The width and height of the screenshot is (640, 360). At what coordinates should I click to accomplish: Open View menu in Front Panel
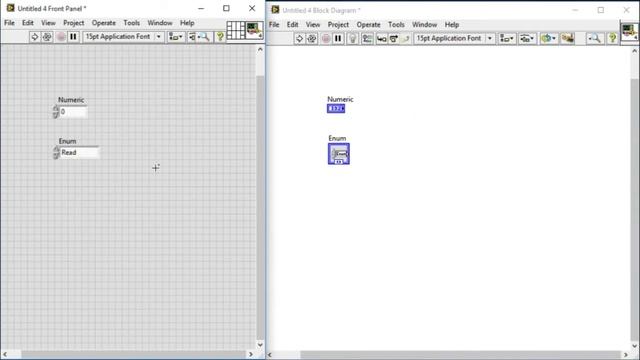pyautogui.click(x=48, y=23)
